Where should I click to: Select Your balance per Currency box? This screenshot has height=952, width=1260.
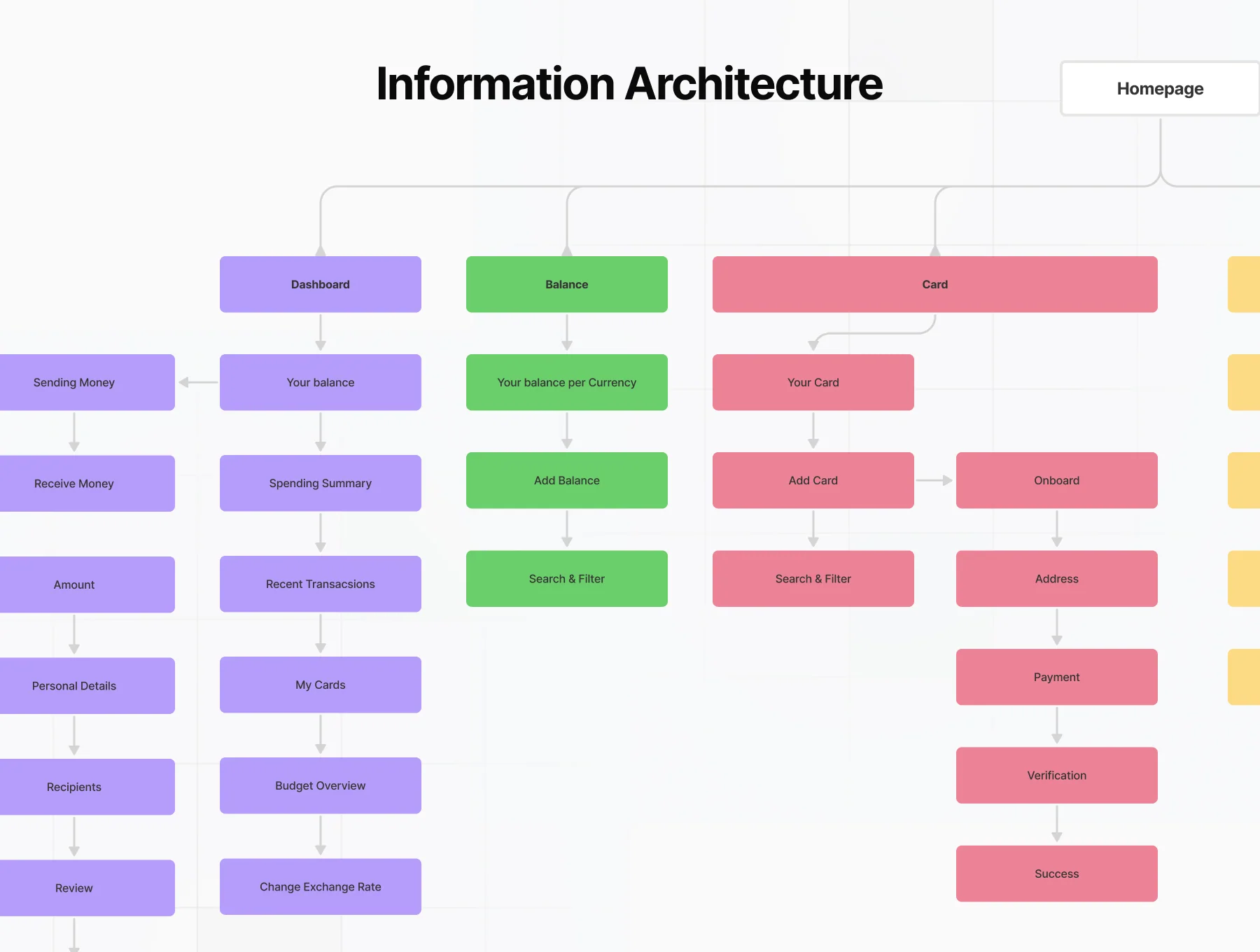[567, 382]
